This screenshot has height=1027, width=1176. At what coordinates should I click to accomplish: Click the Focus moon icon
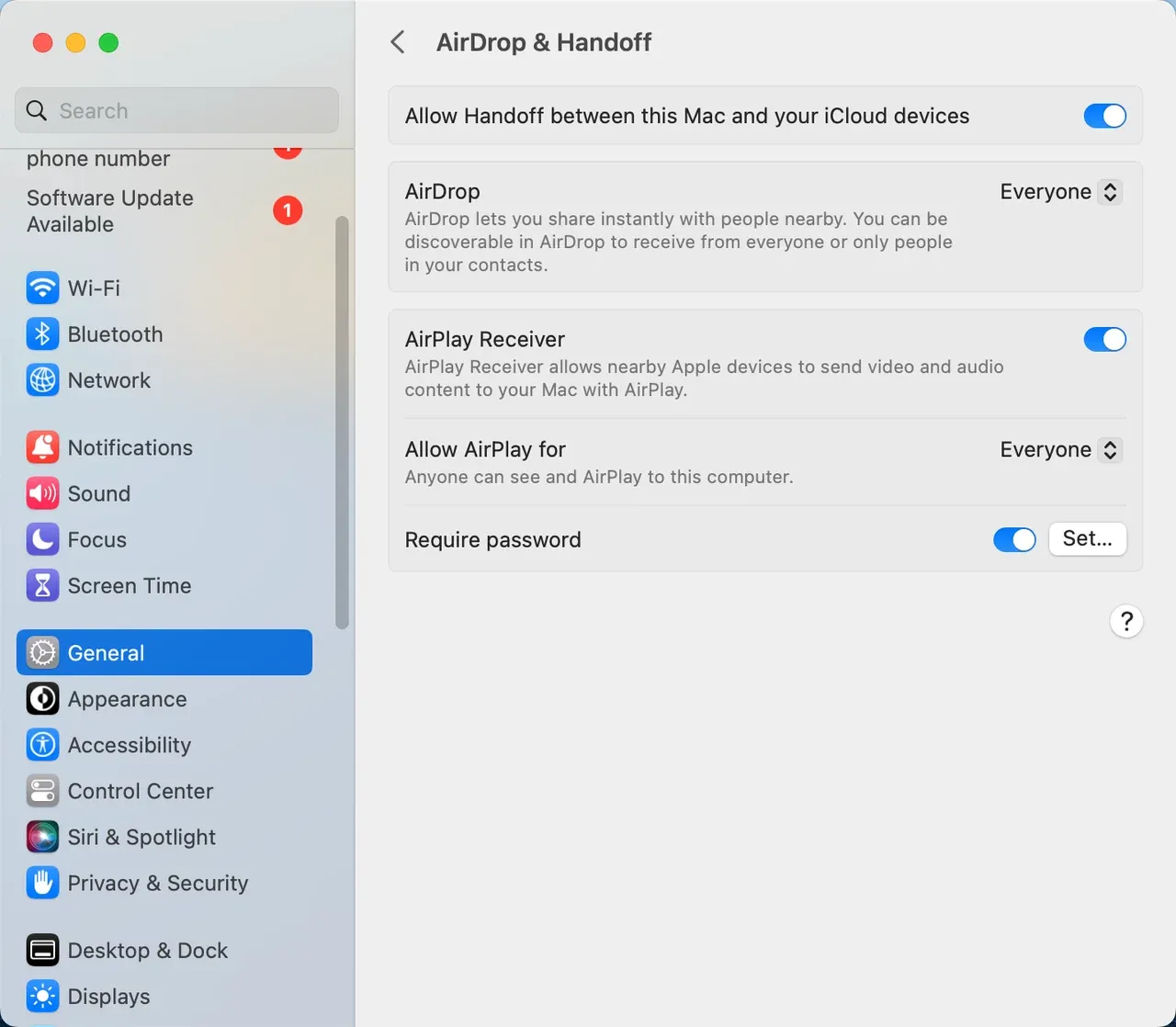[x=42, y=539]
